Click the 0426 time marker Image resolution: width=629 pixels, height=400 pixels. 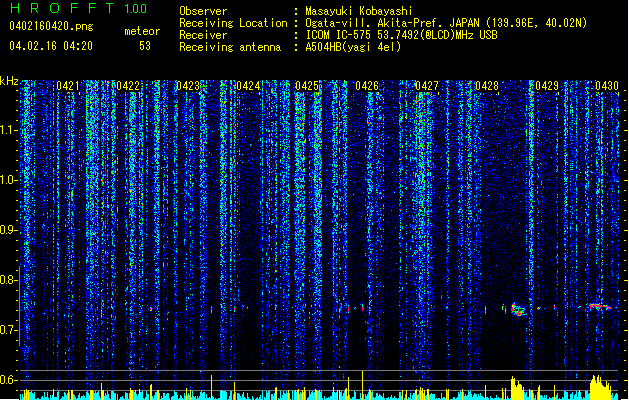[367, 86]
